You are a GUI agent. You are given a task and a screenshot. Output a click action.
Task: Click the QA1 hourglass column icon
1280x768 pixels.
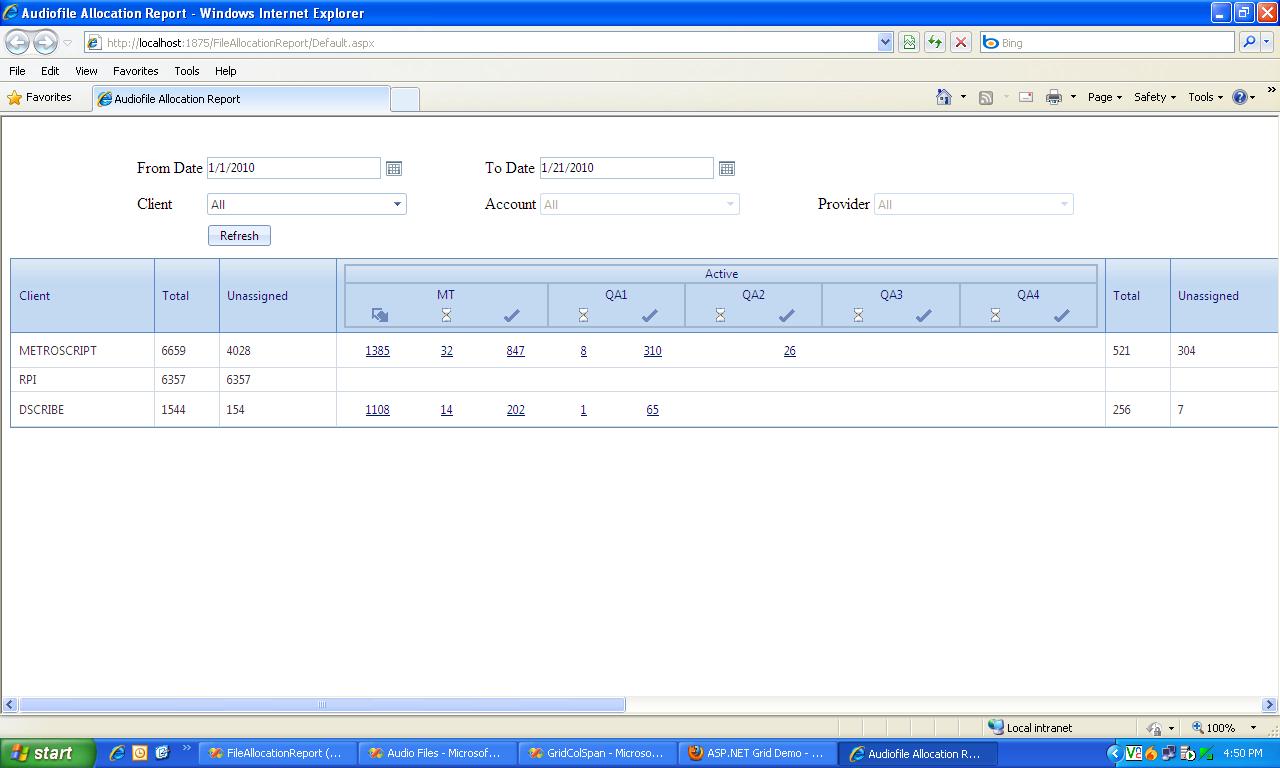click(583, 315)
